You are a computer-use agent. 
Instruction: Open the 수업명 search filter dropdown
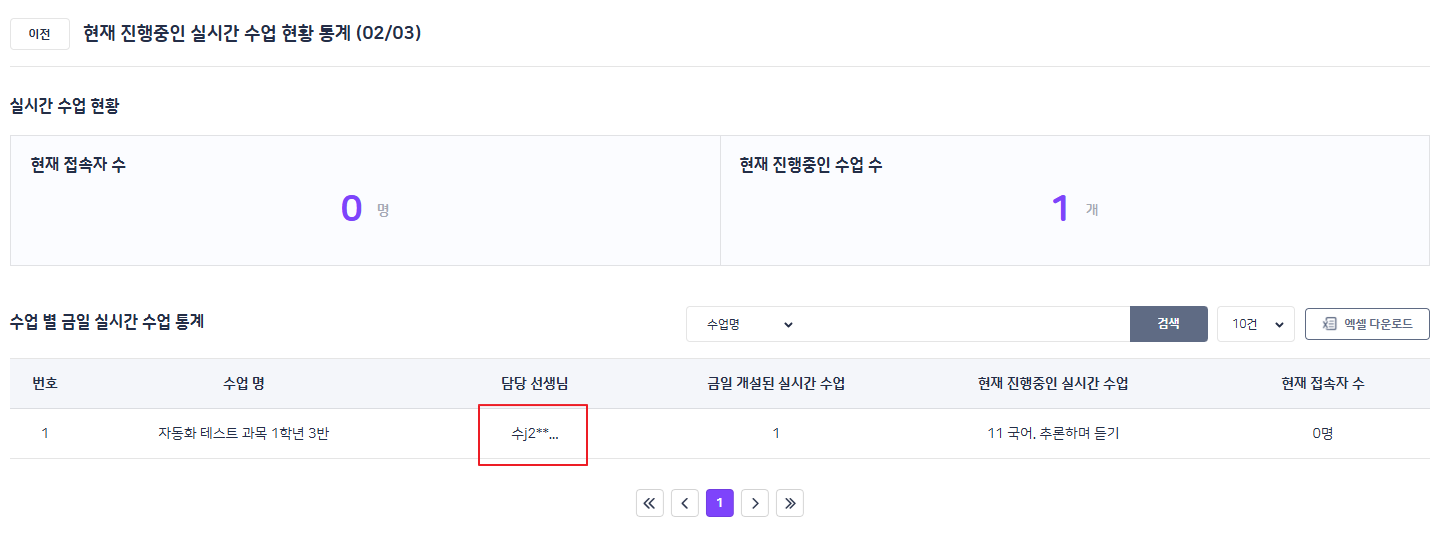coord(749,324)
